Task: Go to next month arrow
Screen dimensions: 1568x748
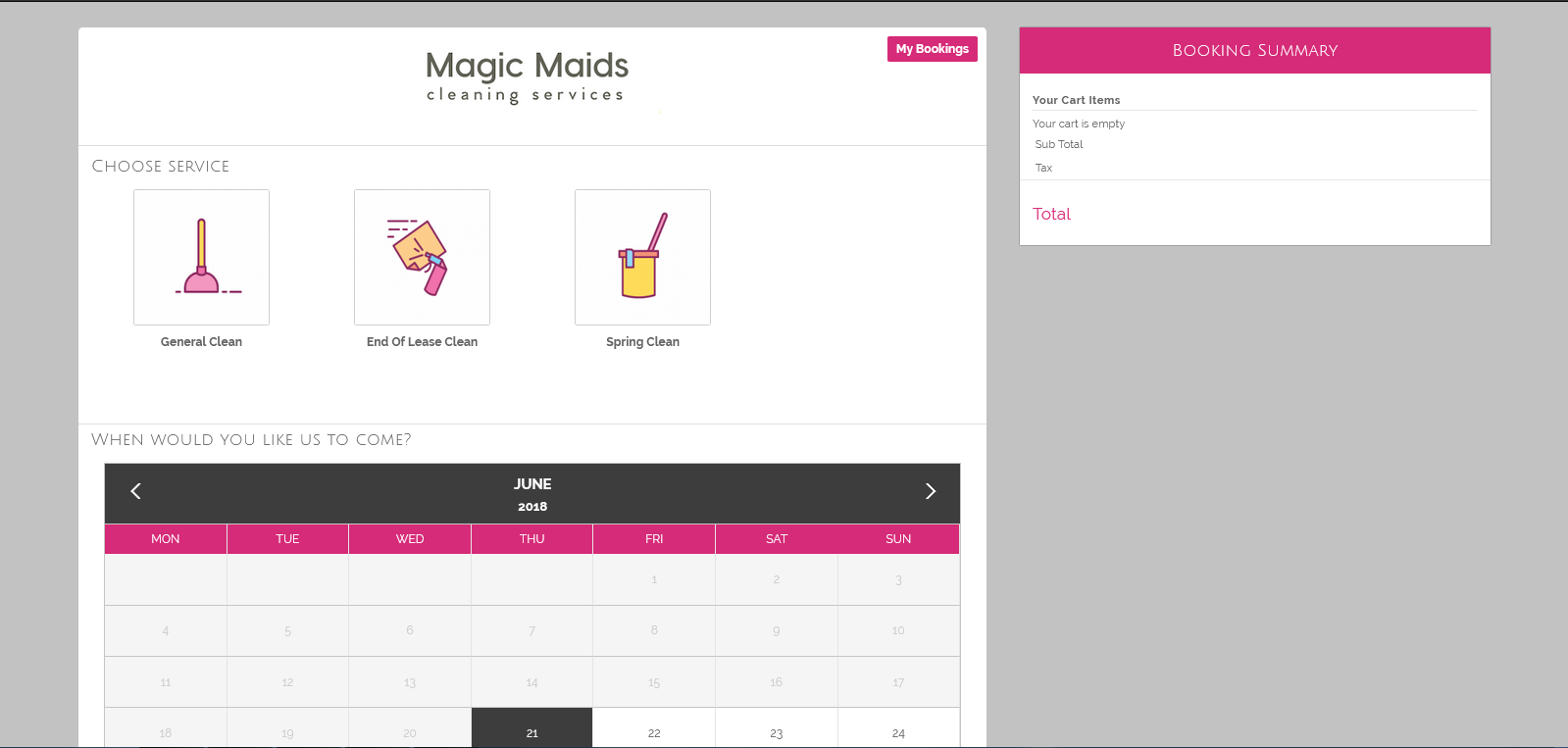Action: [x=931, y=491]
